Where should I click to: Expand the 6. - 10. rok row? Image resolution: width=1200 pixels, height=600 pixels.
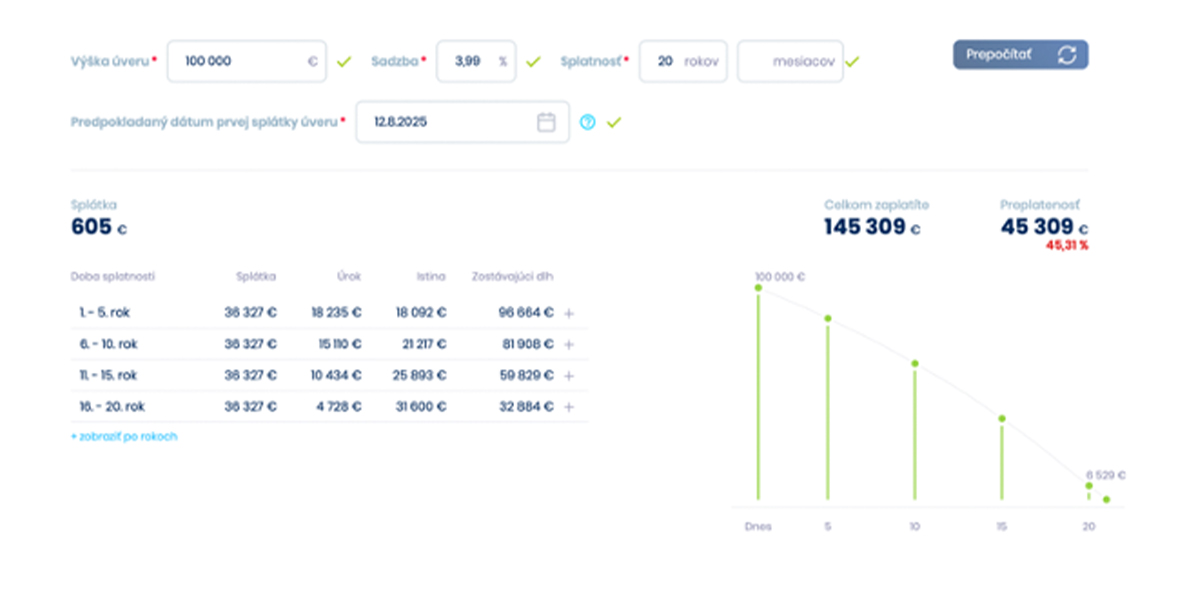[569, 345]
